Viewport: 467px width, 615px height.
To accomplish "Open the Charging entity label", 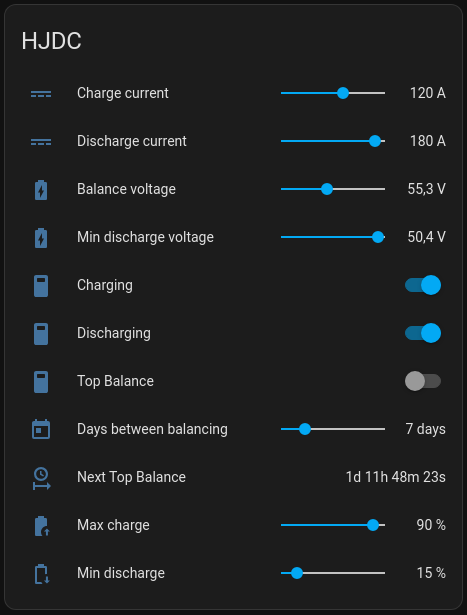I will point(105,286).
